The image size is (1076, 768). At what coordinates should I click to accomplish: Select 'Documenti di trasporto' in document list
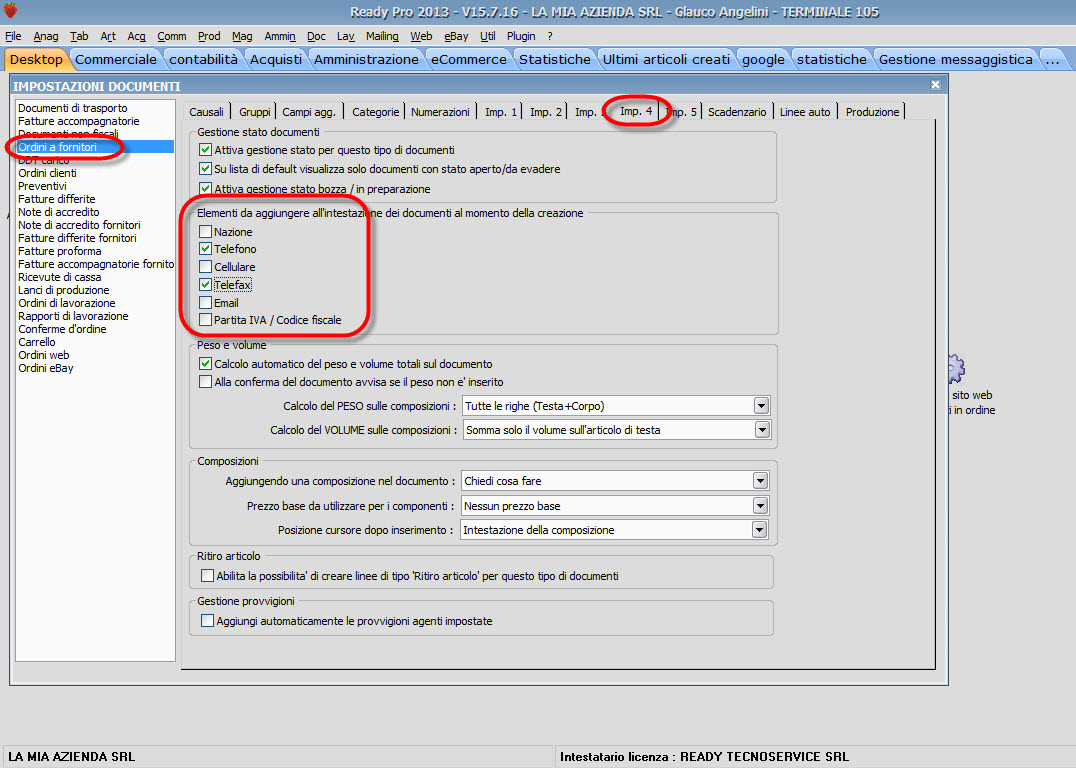(x=73, y=108)
